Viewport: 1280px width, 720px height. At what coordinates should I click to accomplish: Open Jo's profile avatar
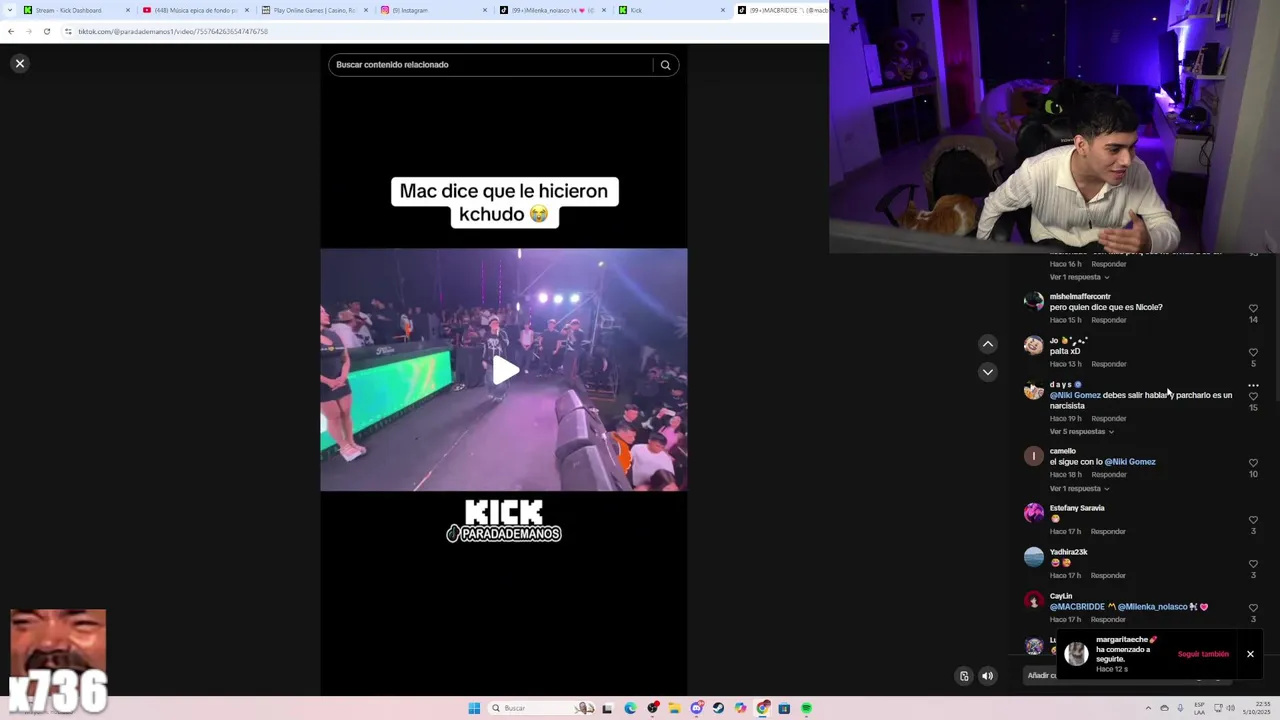click(x=1034, y=345)
